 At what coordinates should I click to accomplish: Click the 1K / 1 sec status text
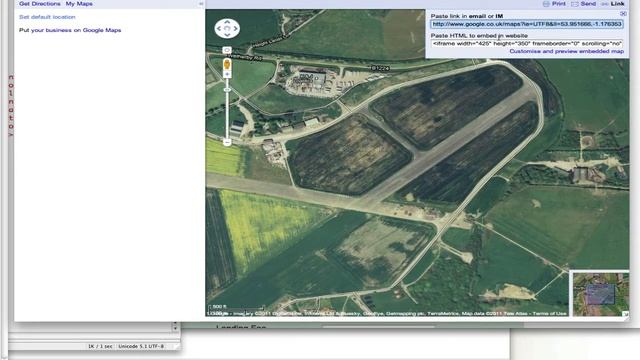click(100, 346)
